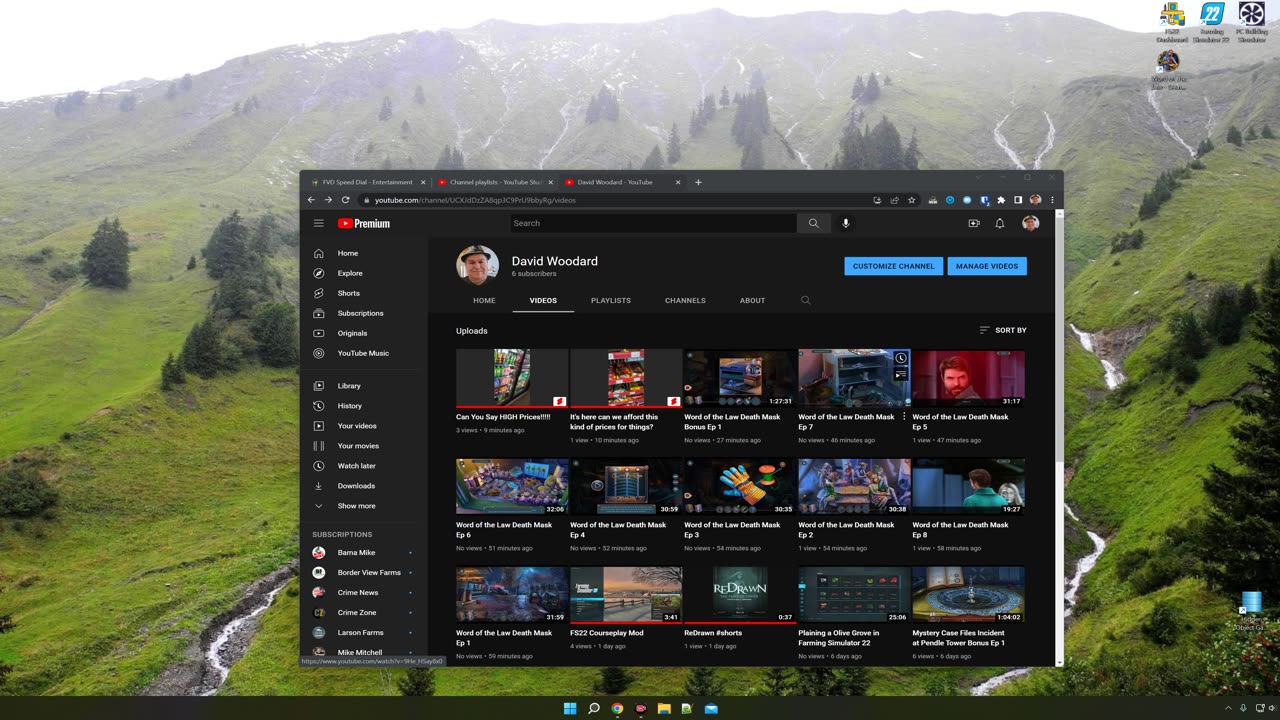Open Crime News subscription
This screenshot has height=720, width=1280.
[x=364, y=593]
